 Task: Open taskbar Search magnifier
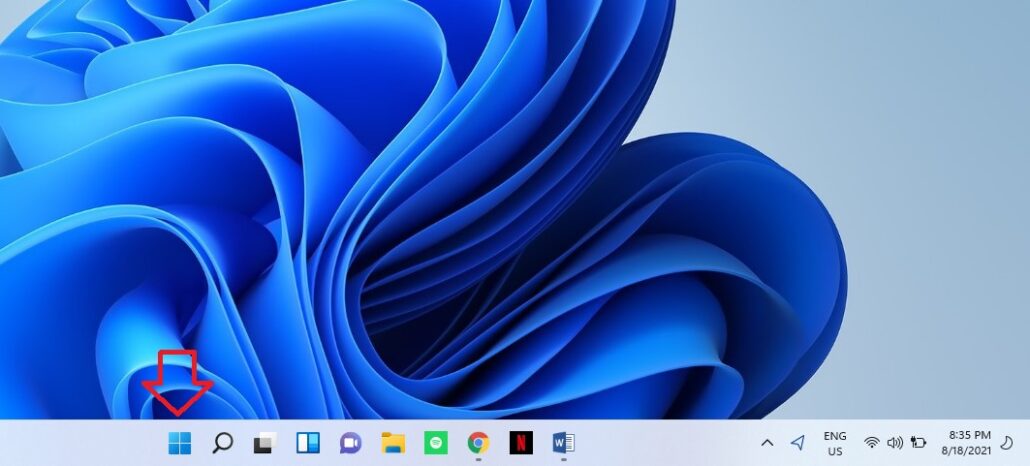(222, 443)
